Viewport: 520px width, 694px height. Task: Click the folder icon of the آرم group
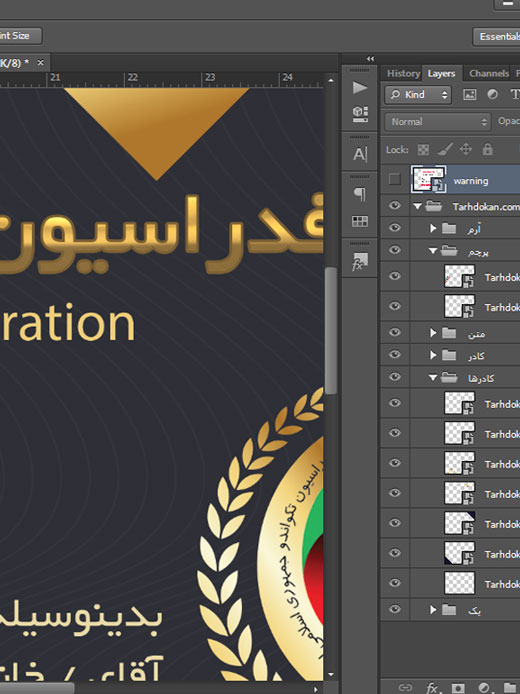click(449, 228)
